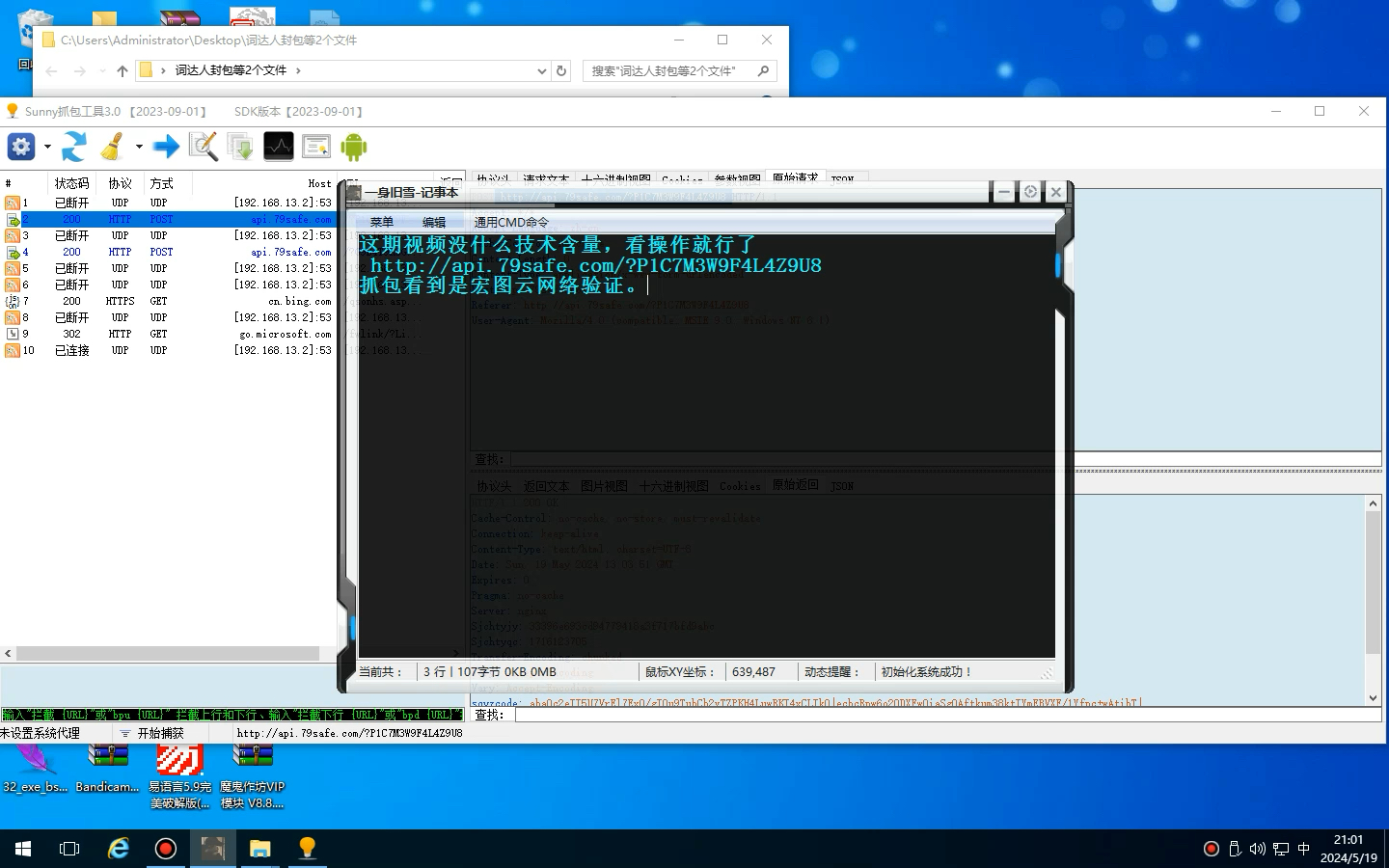Screen dimensions: 1389x868
Task: Click the broom clear-list icon
Action: click(x=112, y=147)
